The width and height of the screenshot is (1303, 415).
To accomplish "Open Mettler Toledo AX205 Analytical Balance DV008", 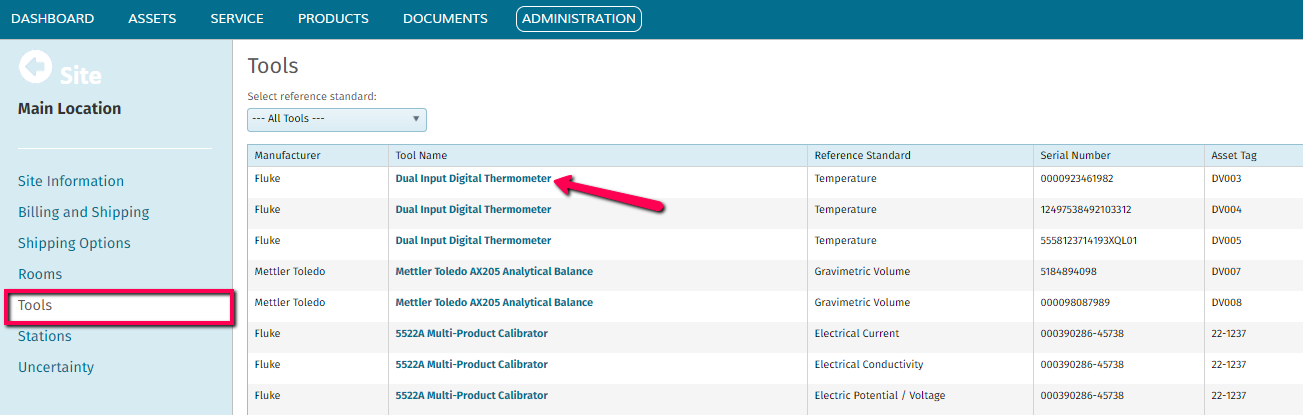I will 494,303.
